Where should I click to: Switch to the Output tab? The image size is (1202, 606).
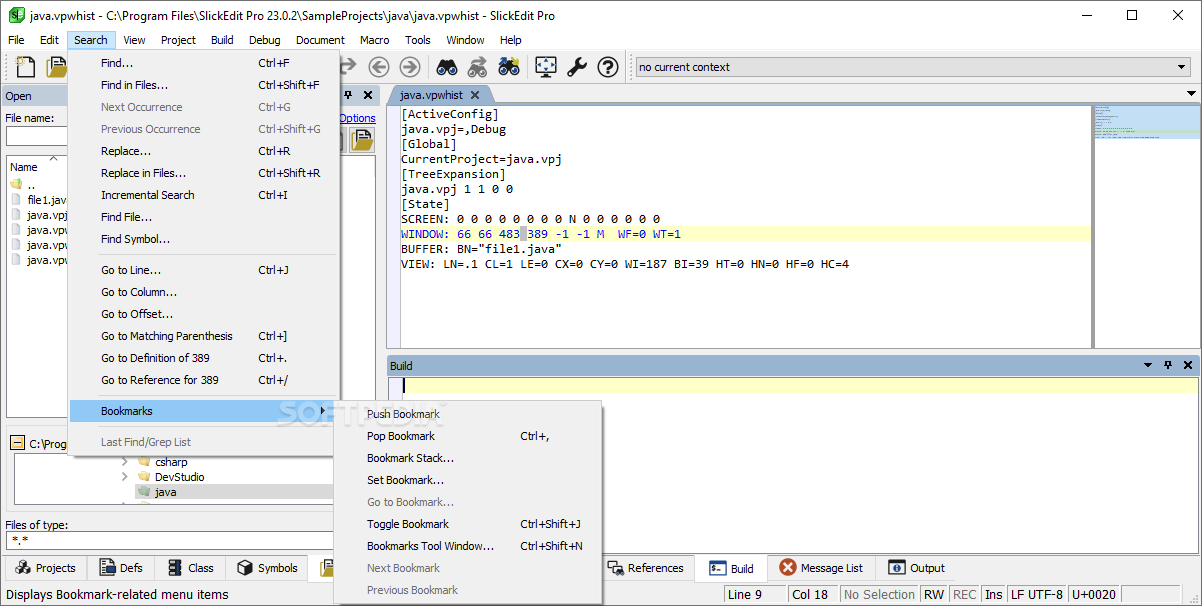[916, 568]
